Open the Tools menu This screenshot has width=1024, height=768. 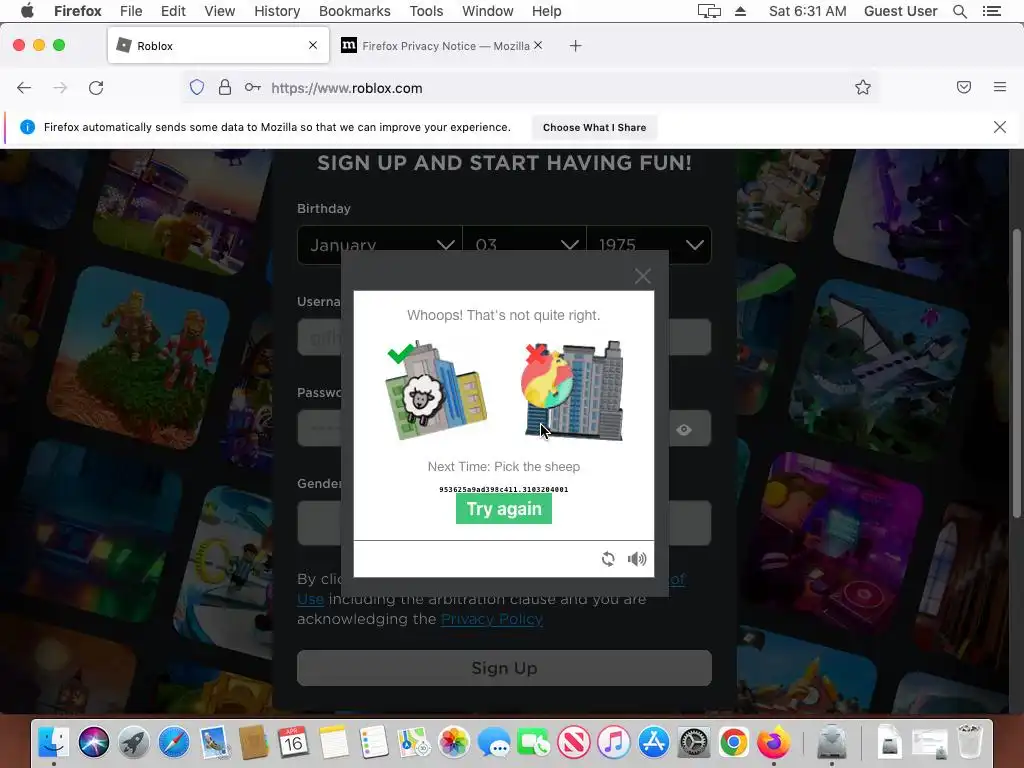point(426,11)
